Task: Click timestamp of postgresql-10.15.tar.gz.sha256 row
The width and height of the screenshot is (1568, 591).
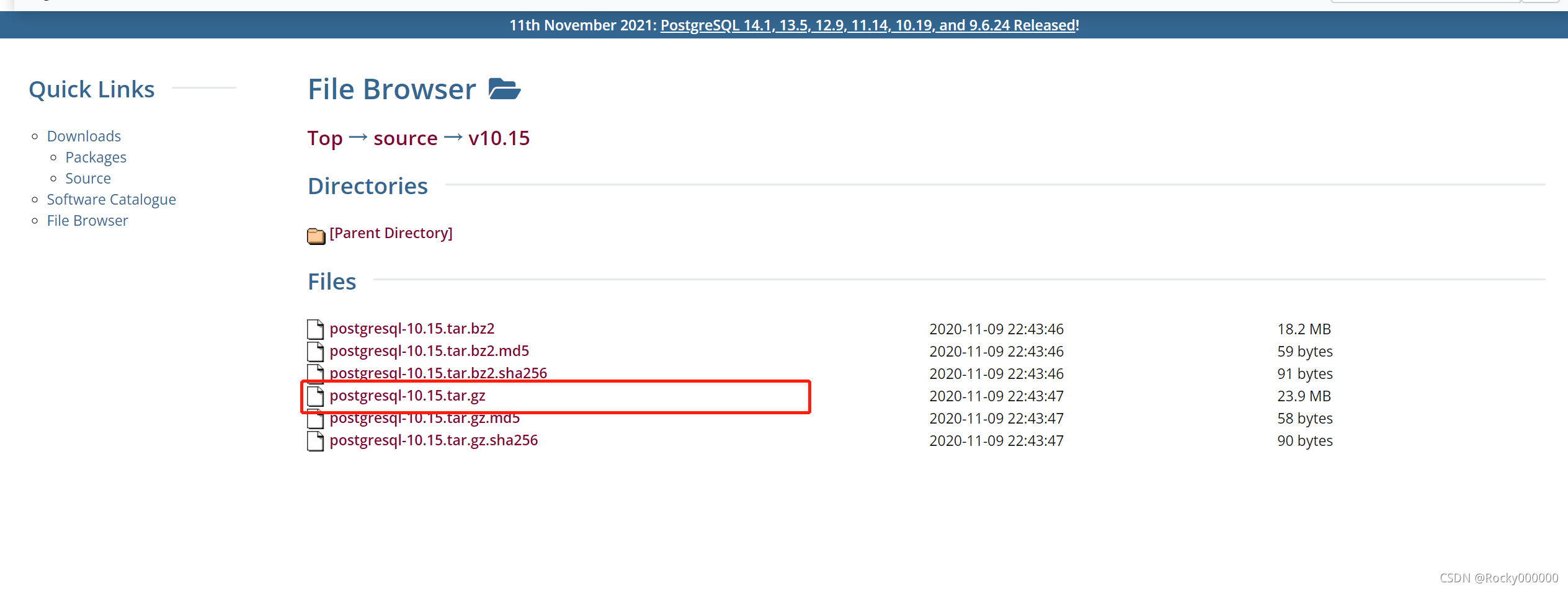Action: pos(997,441)
